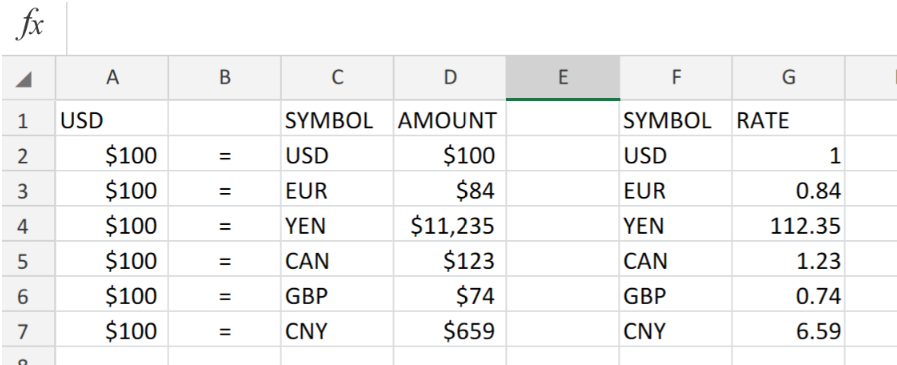
Task: Select column D header
Action: 450,78
